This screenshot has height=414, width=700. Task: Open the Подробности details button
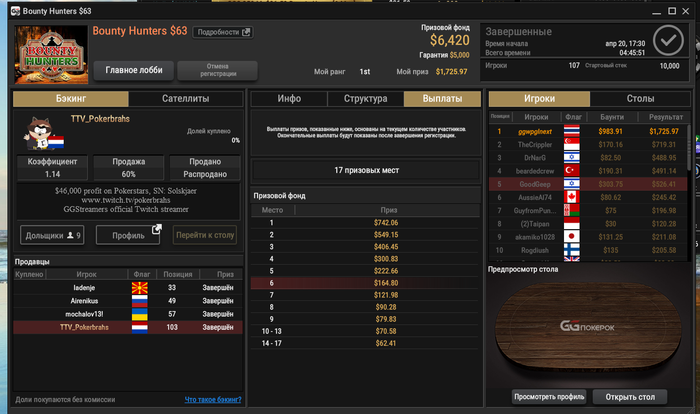[223, 32]
